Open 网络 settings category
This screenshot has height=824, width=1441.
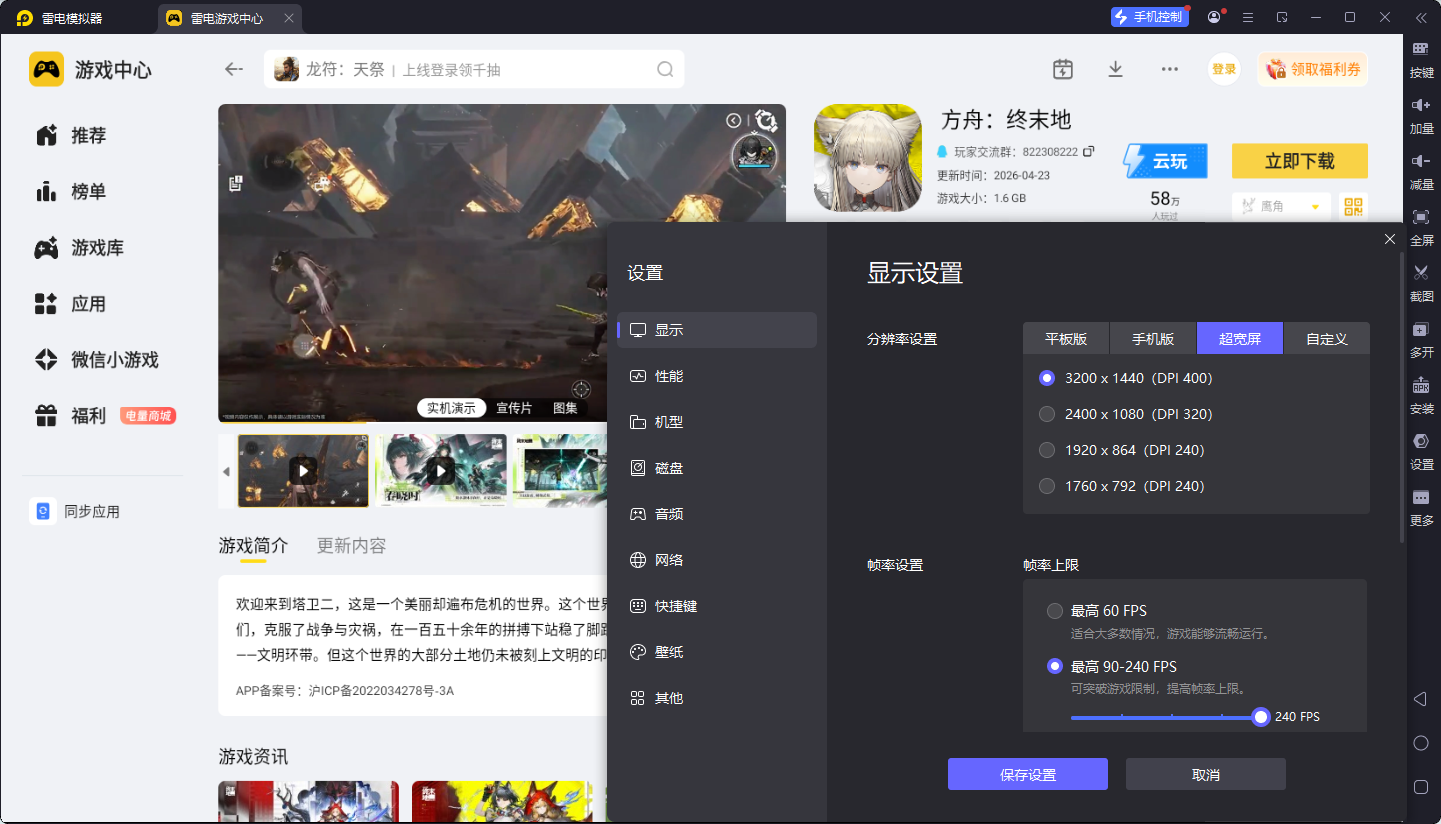[717, 560]
